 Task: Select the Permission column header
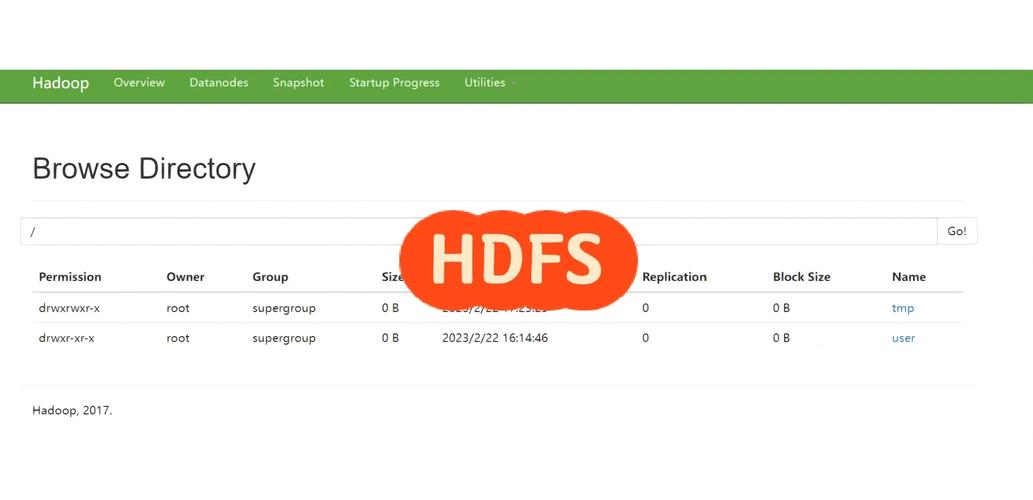click(x=70, y=277)
